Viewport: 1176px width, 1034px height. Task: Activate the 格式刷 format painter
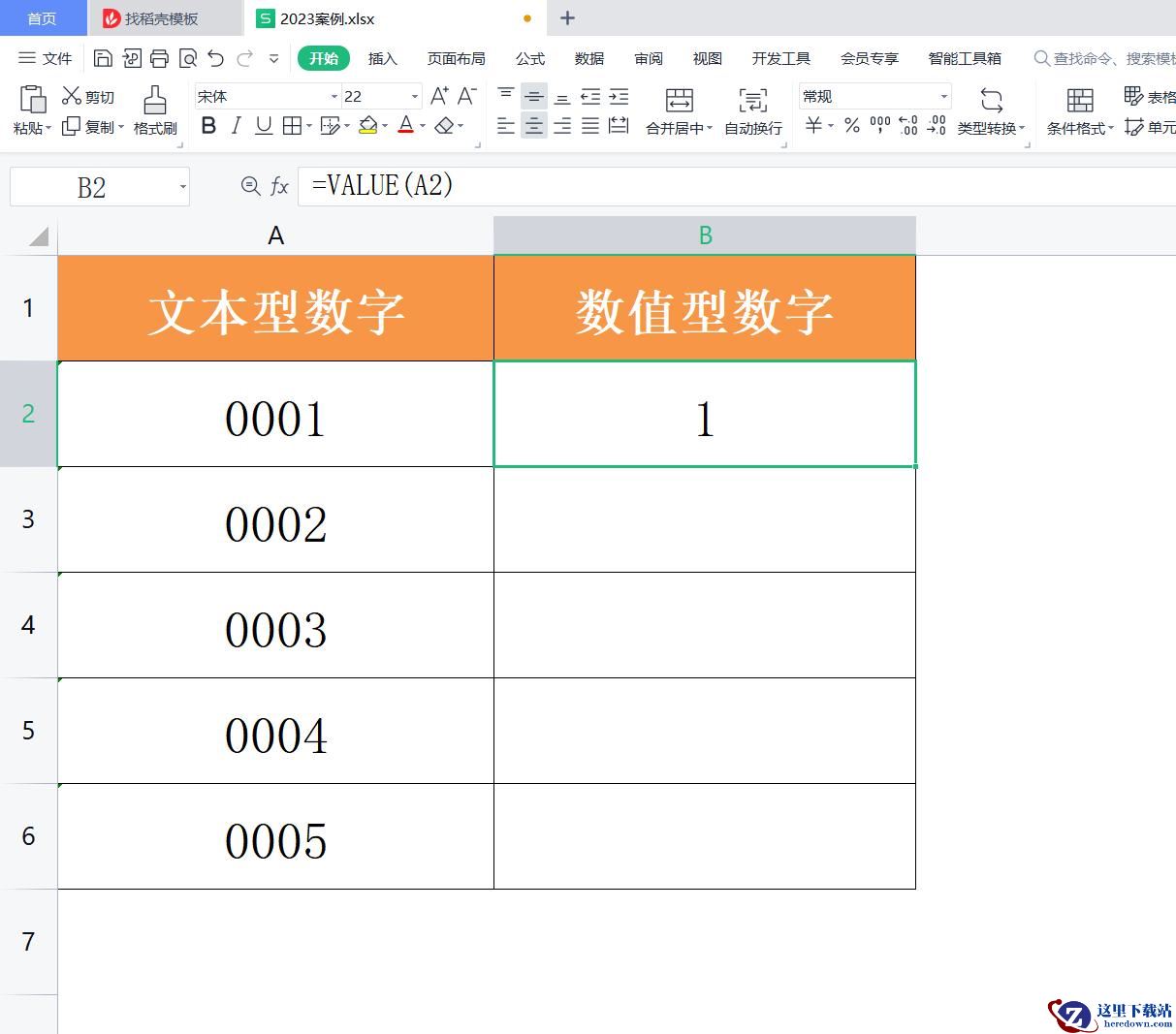point(155,111)
